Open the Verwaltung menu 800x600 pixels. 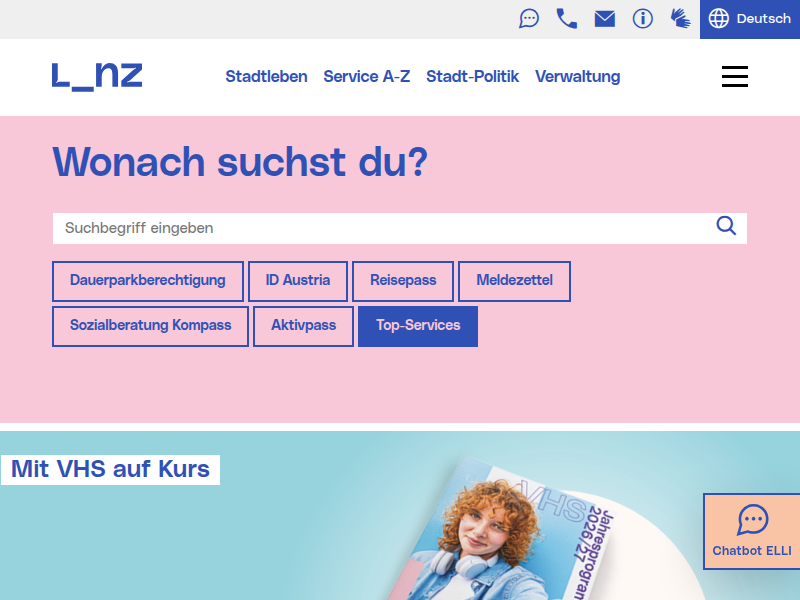(x=578, y=77)
